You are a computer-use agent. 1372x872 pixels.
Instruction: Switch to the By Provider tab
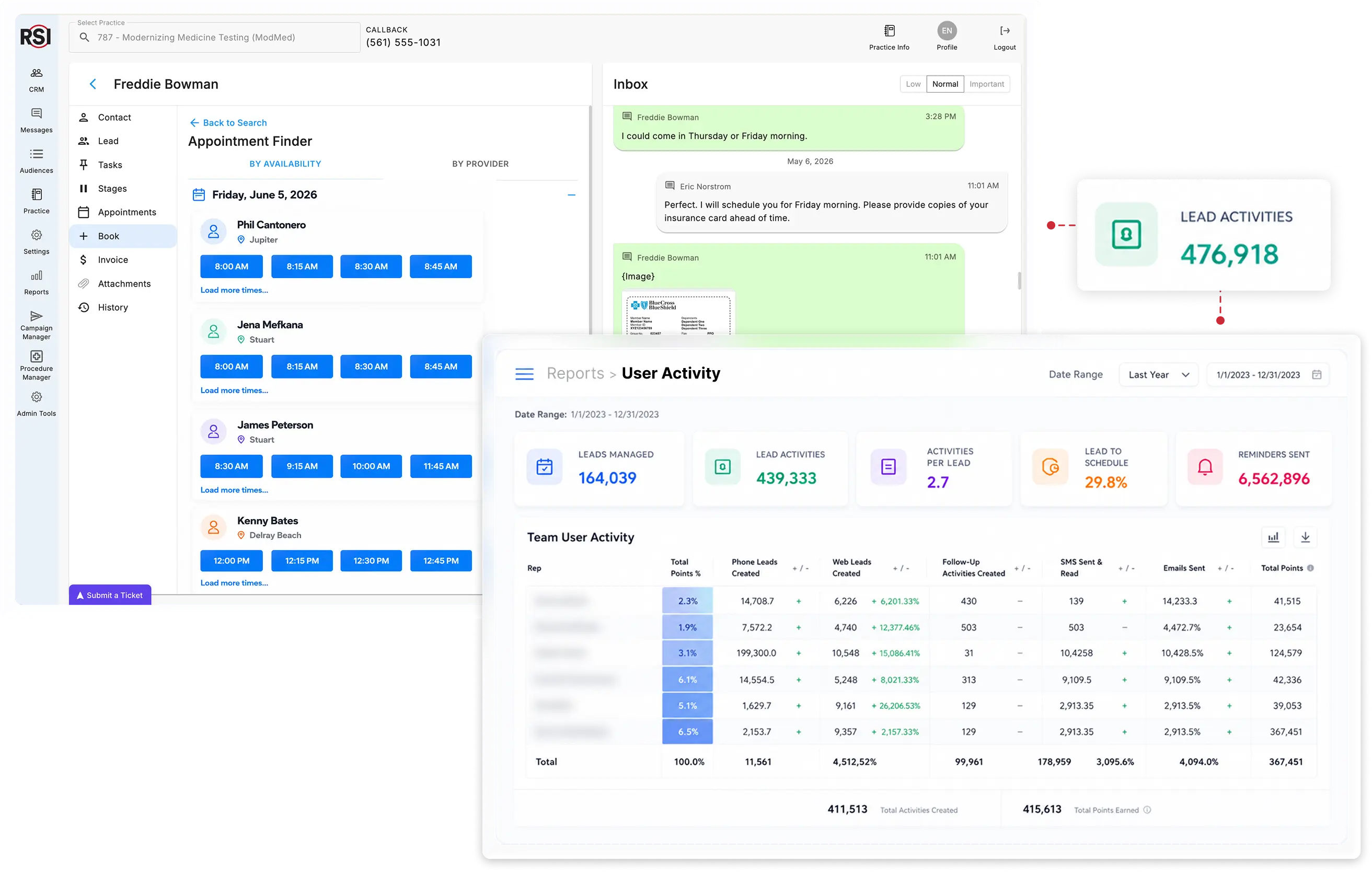pos(480,164)
